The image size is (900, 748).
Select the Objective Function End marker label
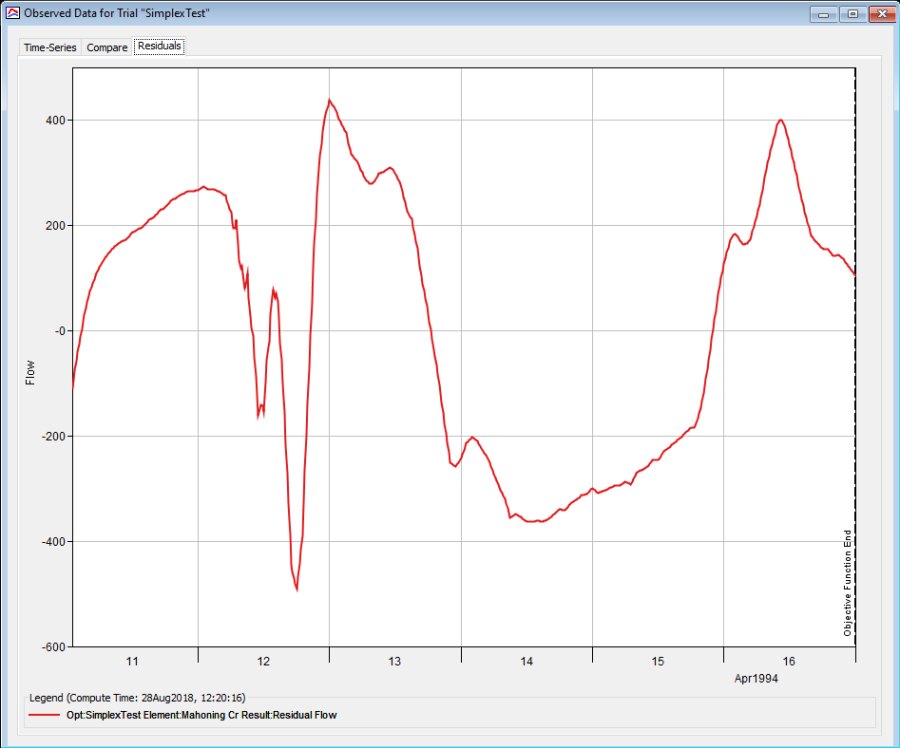click(x=847, y=582)
